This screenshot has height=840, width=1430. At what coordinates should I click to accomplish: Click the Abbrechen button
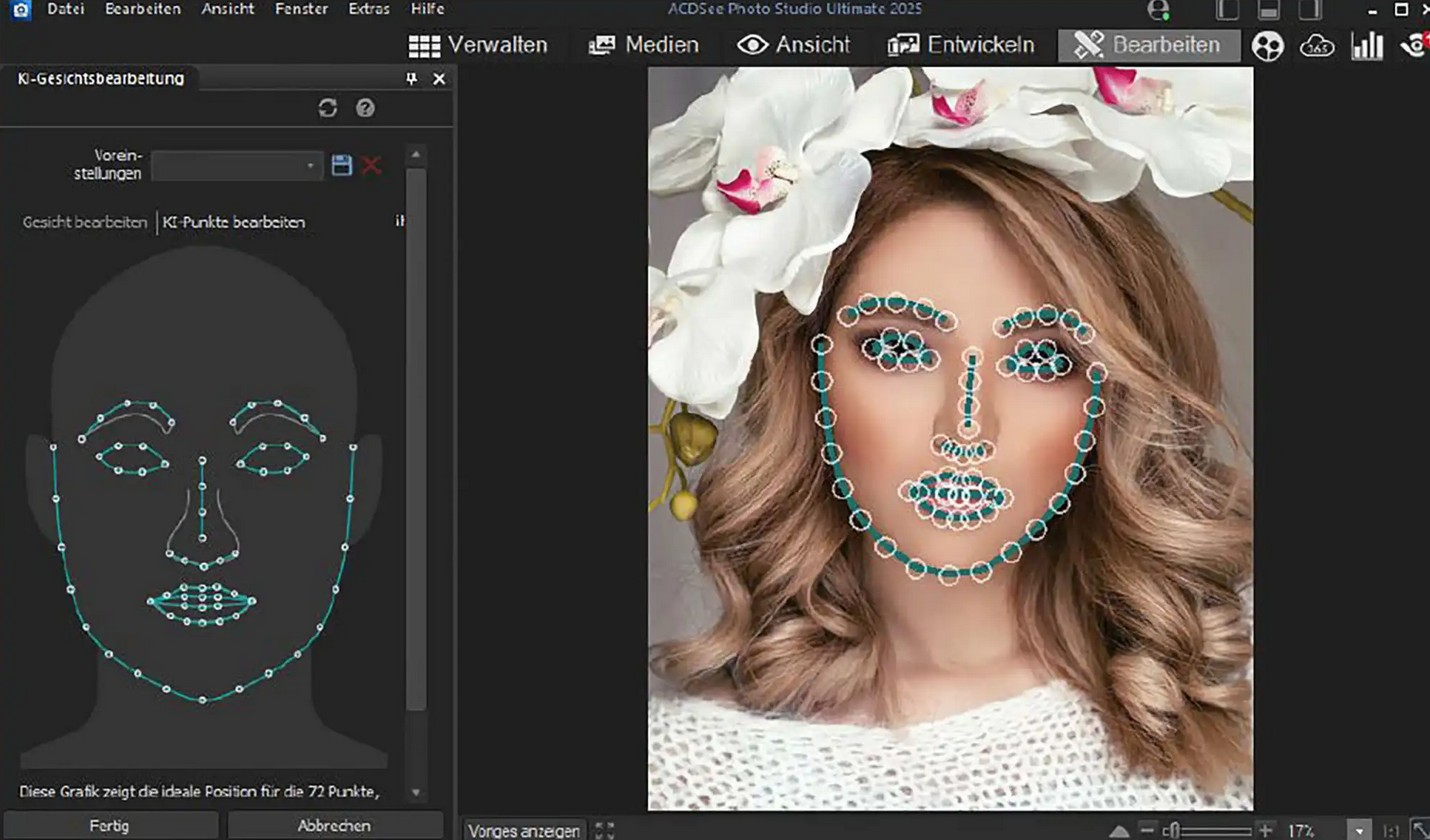334,826
